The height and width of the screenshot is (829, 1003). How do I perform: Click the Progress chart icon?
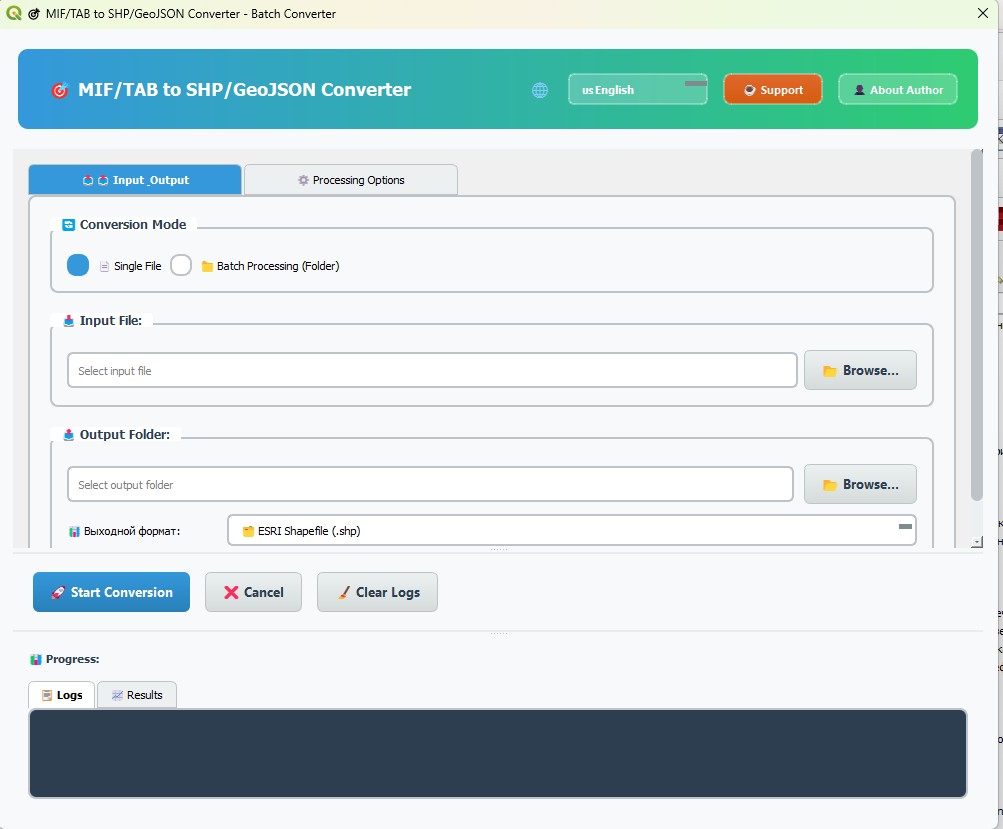36,659
